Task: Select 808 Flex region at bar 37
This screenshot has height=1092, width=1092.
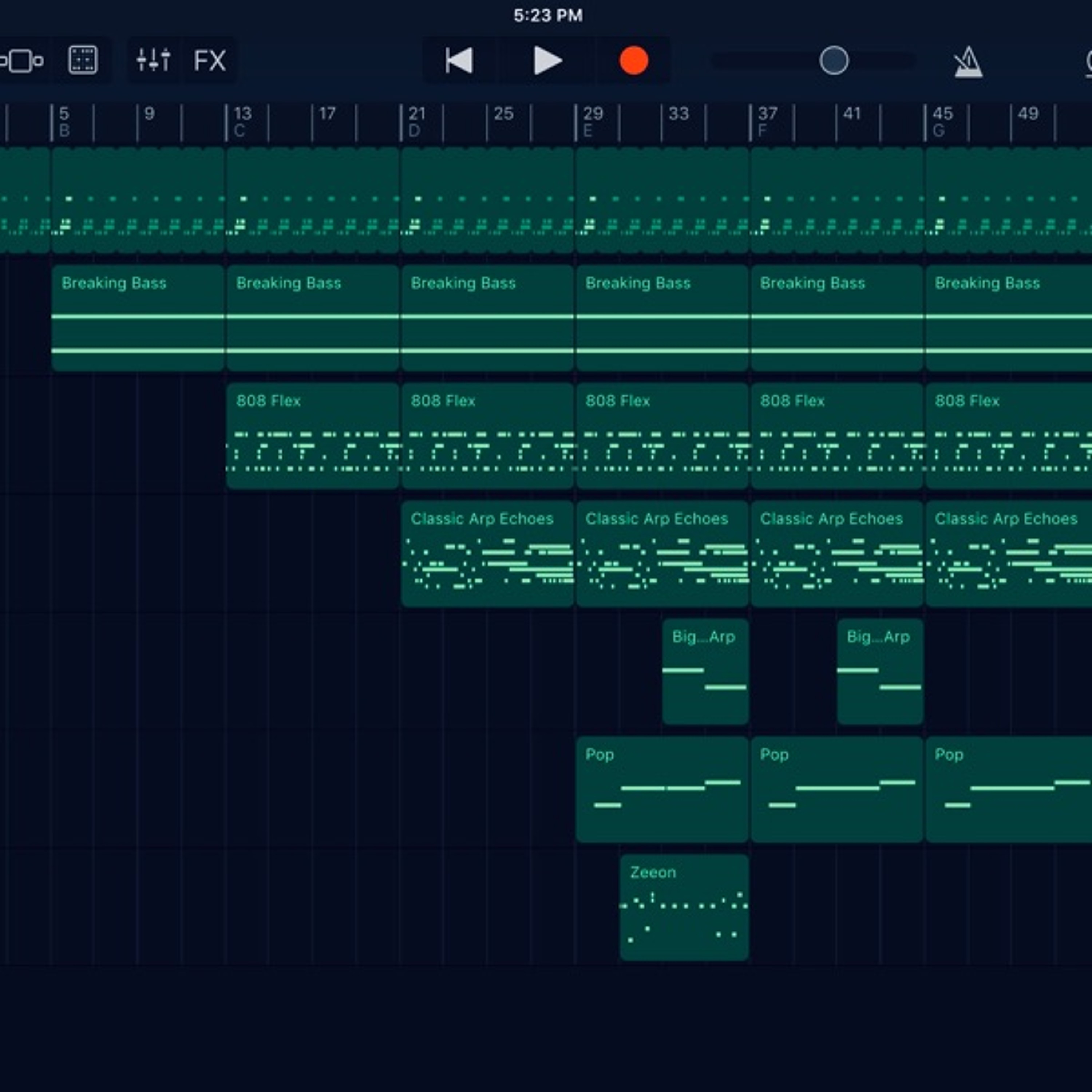Action: click(837, 436)
